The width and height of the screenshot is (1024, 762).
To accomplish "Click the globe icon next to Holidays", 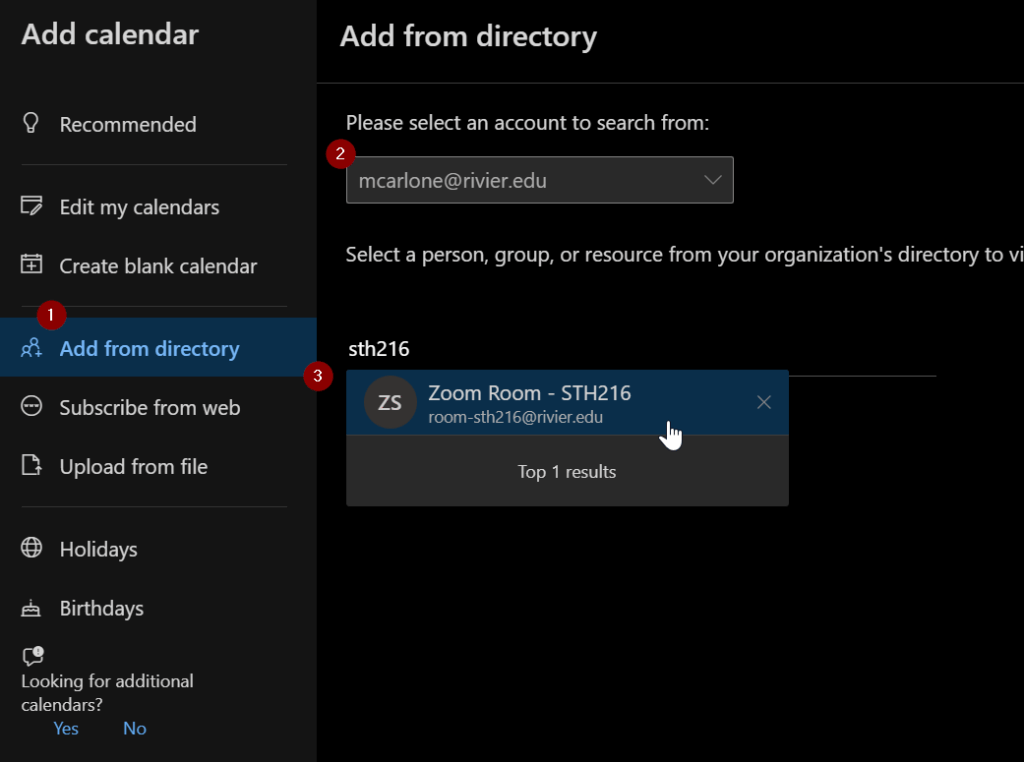I will tap(32, 549).
